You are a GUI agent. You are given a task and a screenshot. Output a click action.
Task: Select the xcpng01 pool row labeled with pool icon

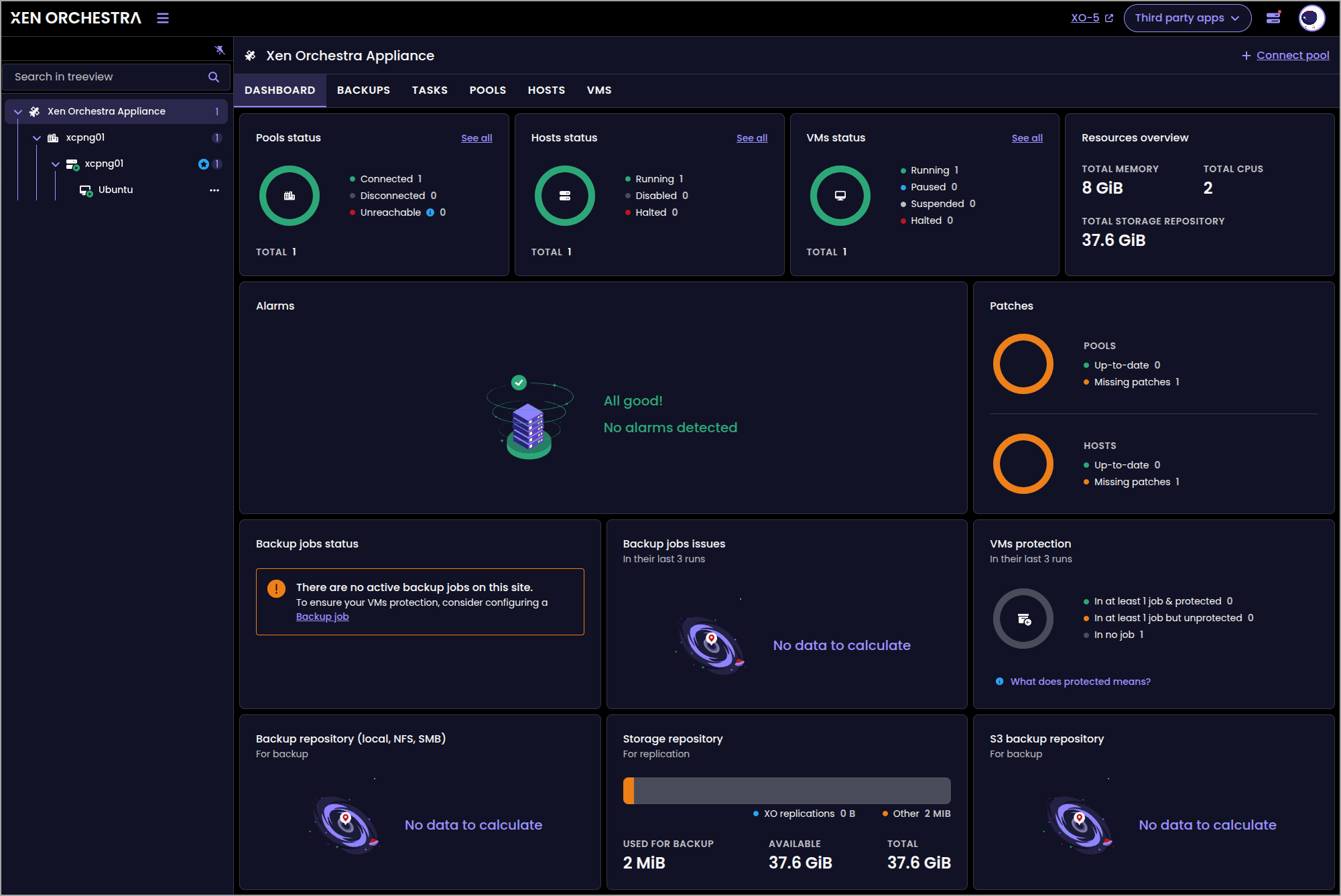[115, 138]
